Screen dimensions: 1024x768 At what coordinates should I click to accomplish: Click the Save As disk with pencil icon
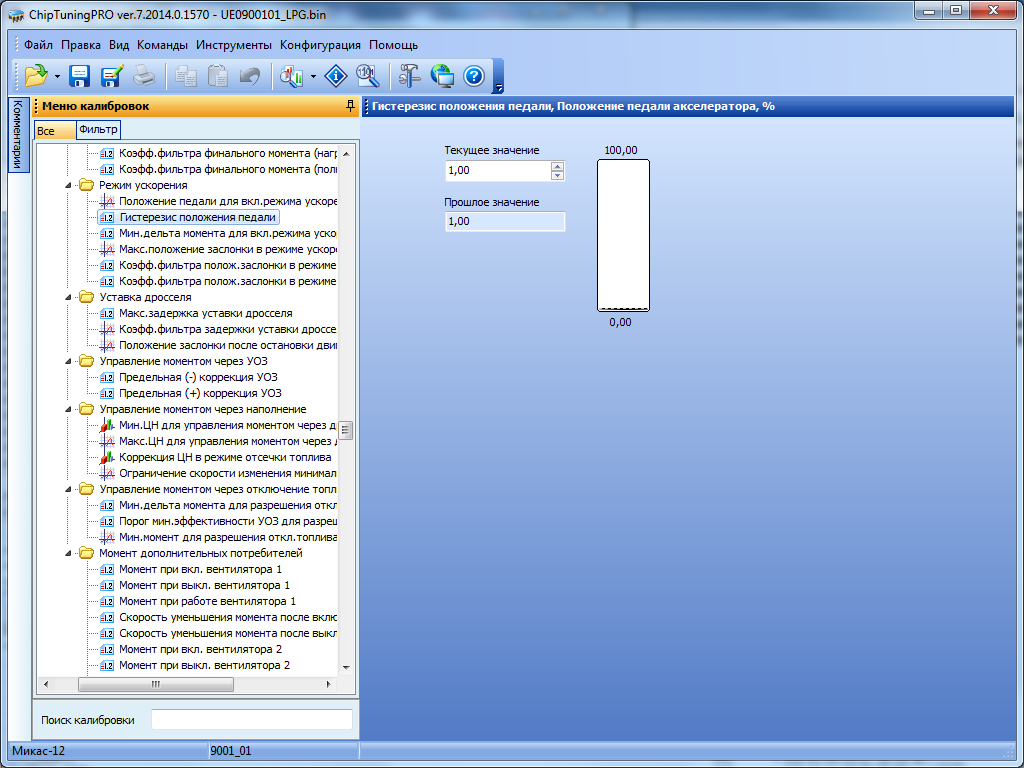pos(111,75)
